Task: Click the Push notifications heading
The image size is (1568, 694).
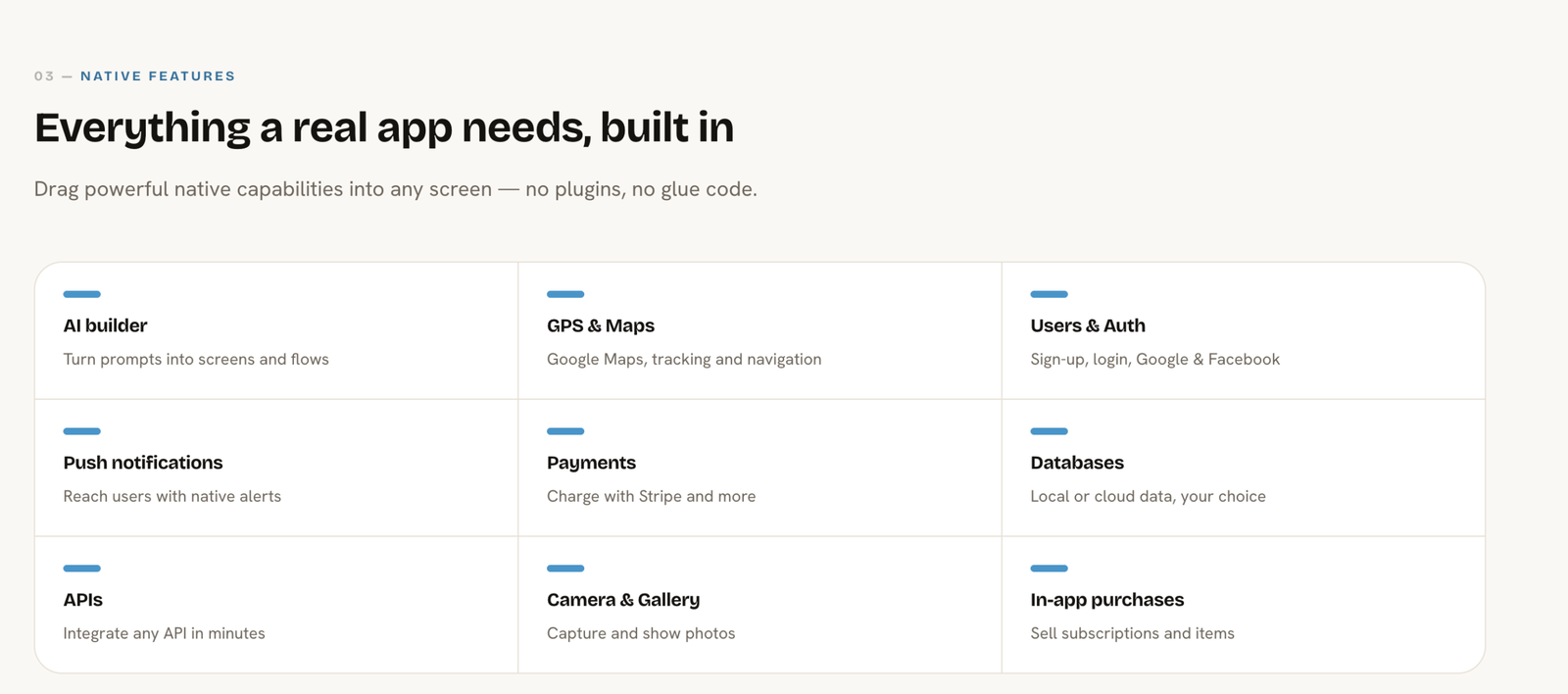Action: 143,463
